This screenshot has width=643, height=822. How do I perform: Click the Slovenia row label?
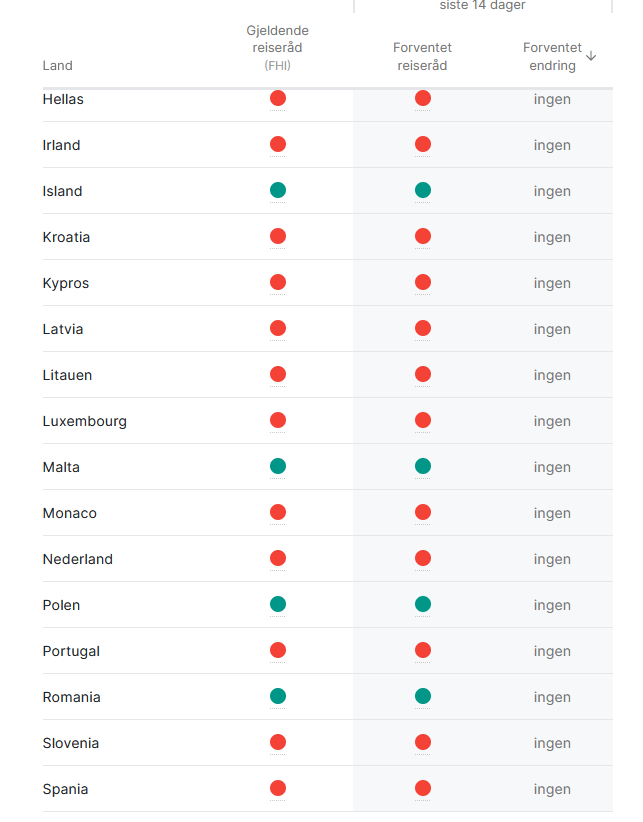pos(70,743)
